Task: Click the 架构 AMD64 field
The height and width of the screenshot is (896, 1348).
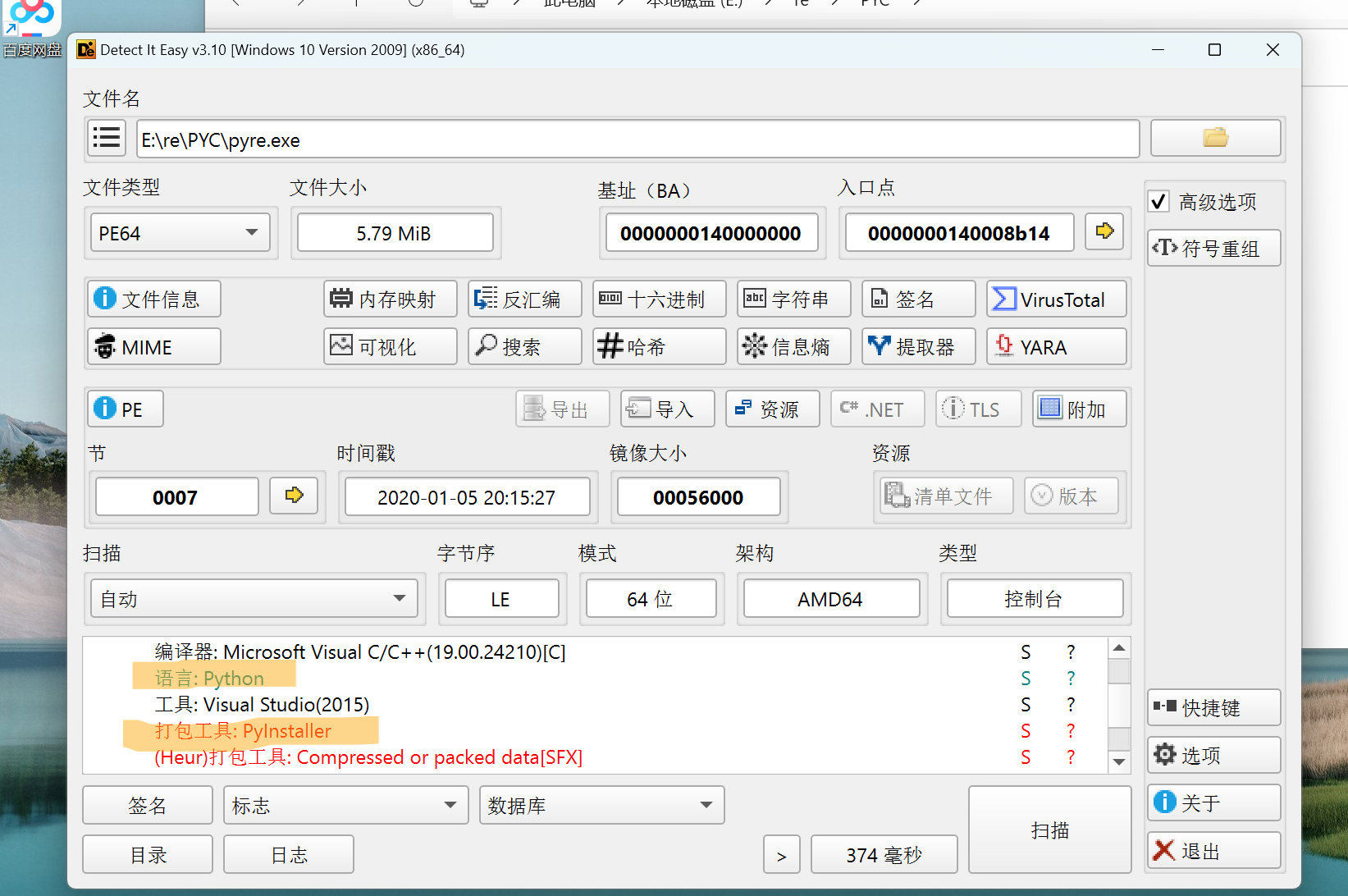Action: 831,598
